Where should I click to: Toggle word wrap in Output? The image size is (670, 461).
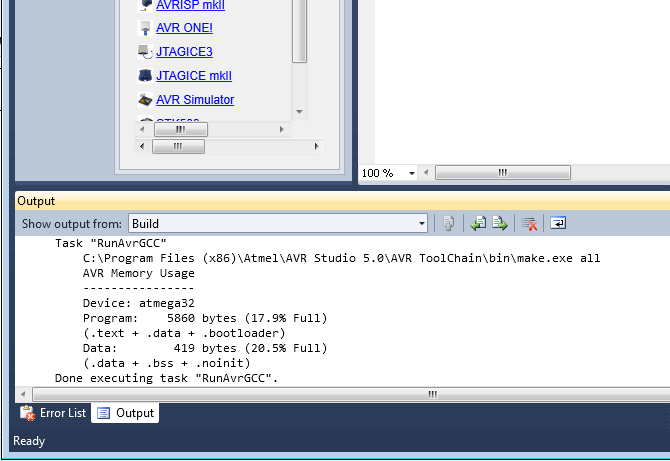pos(558,223)
